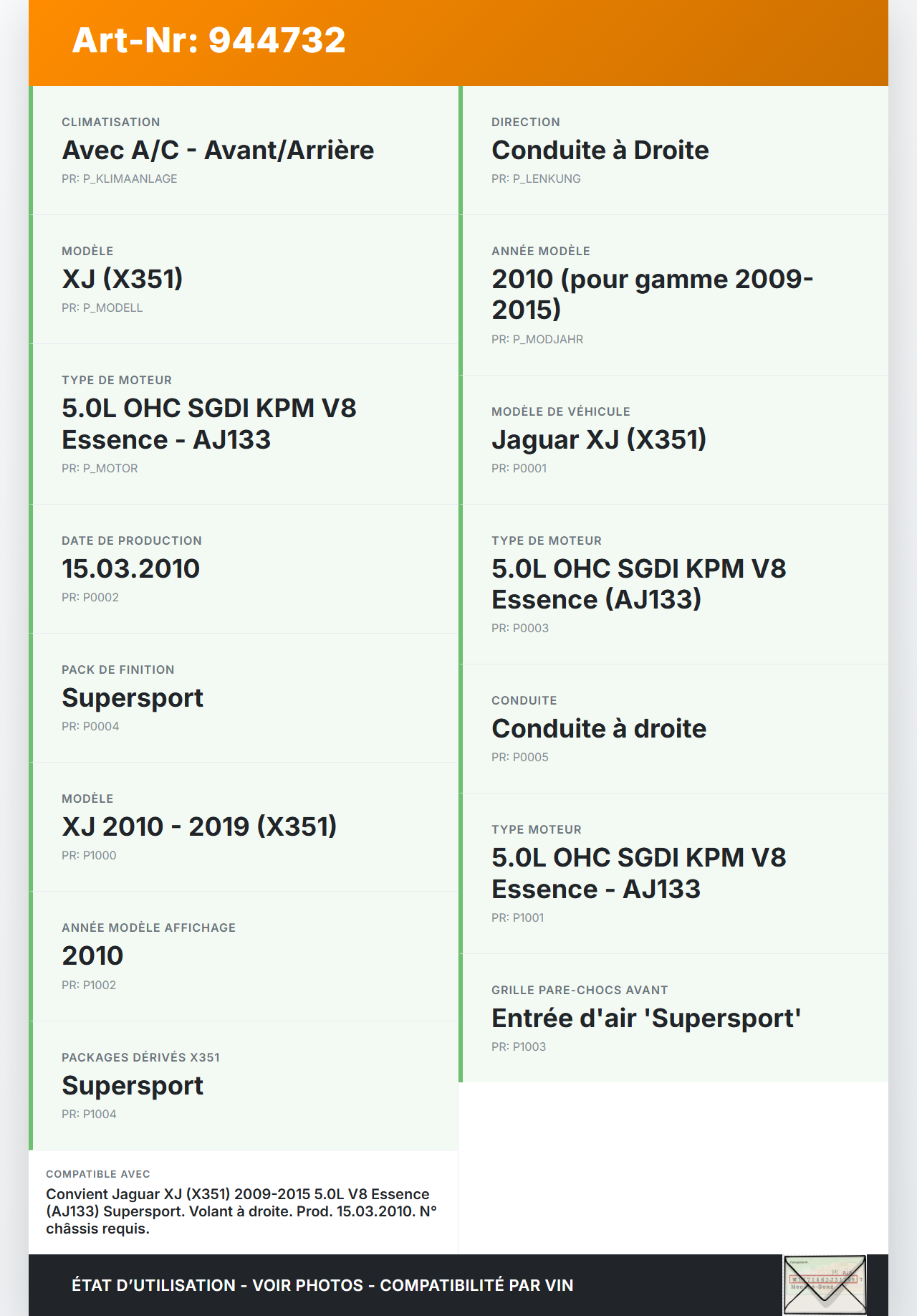Select Année Modèle Affichage 2010 value
This screenshot has width=917, height=1316.
92,955
